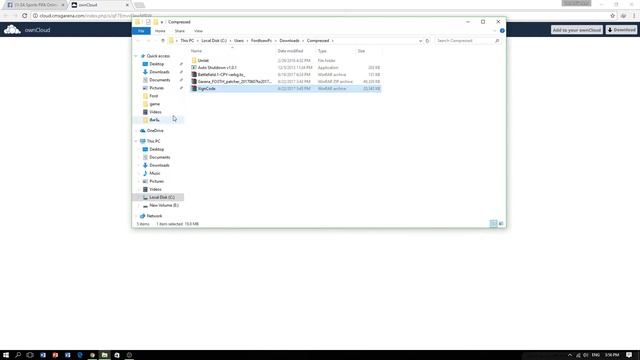
Task: Open Documents under This PC
Action: click(x=160, y=157)
